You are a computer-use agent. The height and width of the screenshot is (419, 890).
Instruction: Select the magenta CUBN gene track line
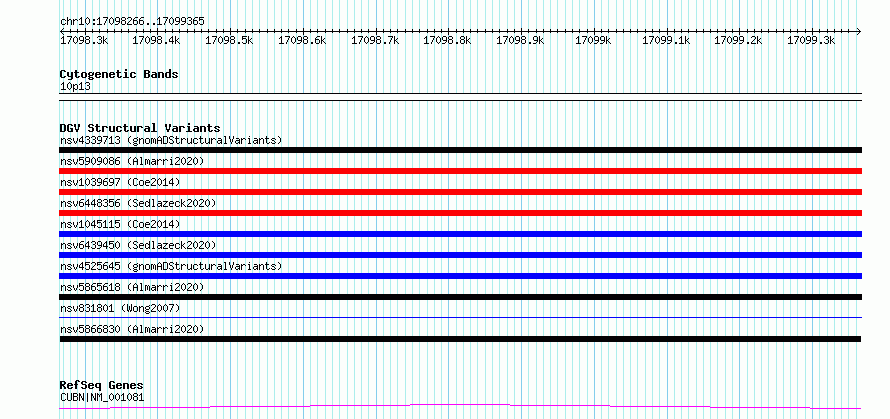460,407
